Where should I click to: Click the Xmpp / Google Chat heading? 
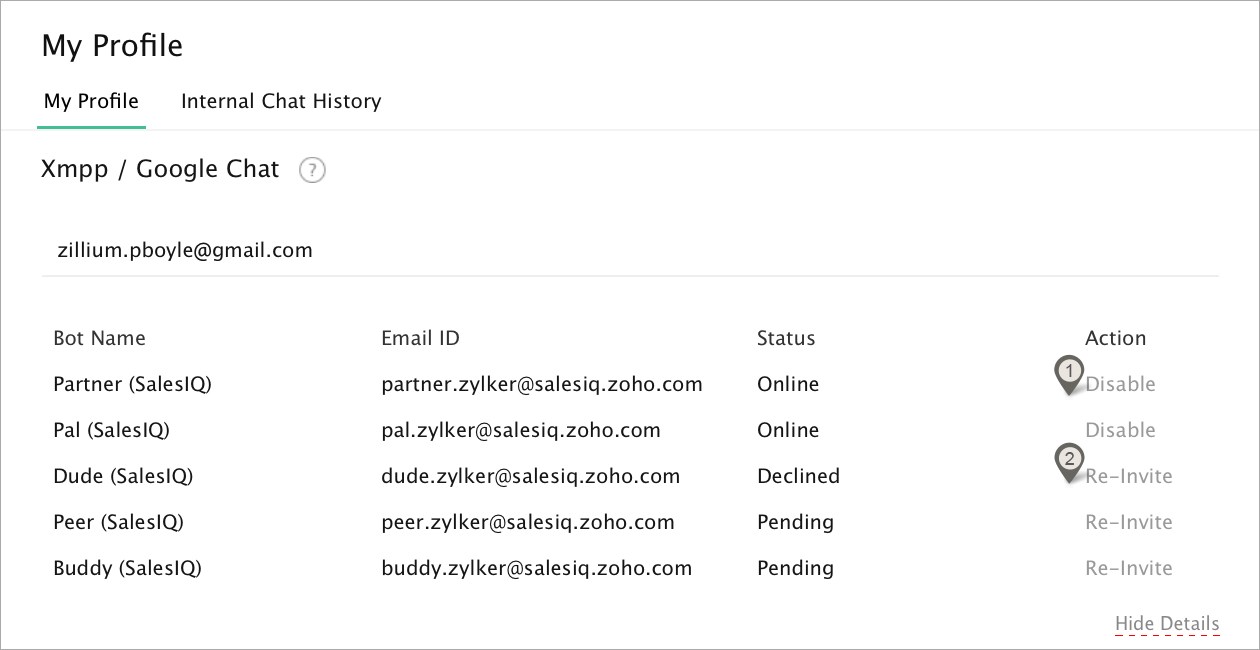[160, 169]
